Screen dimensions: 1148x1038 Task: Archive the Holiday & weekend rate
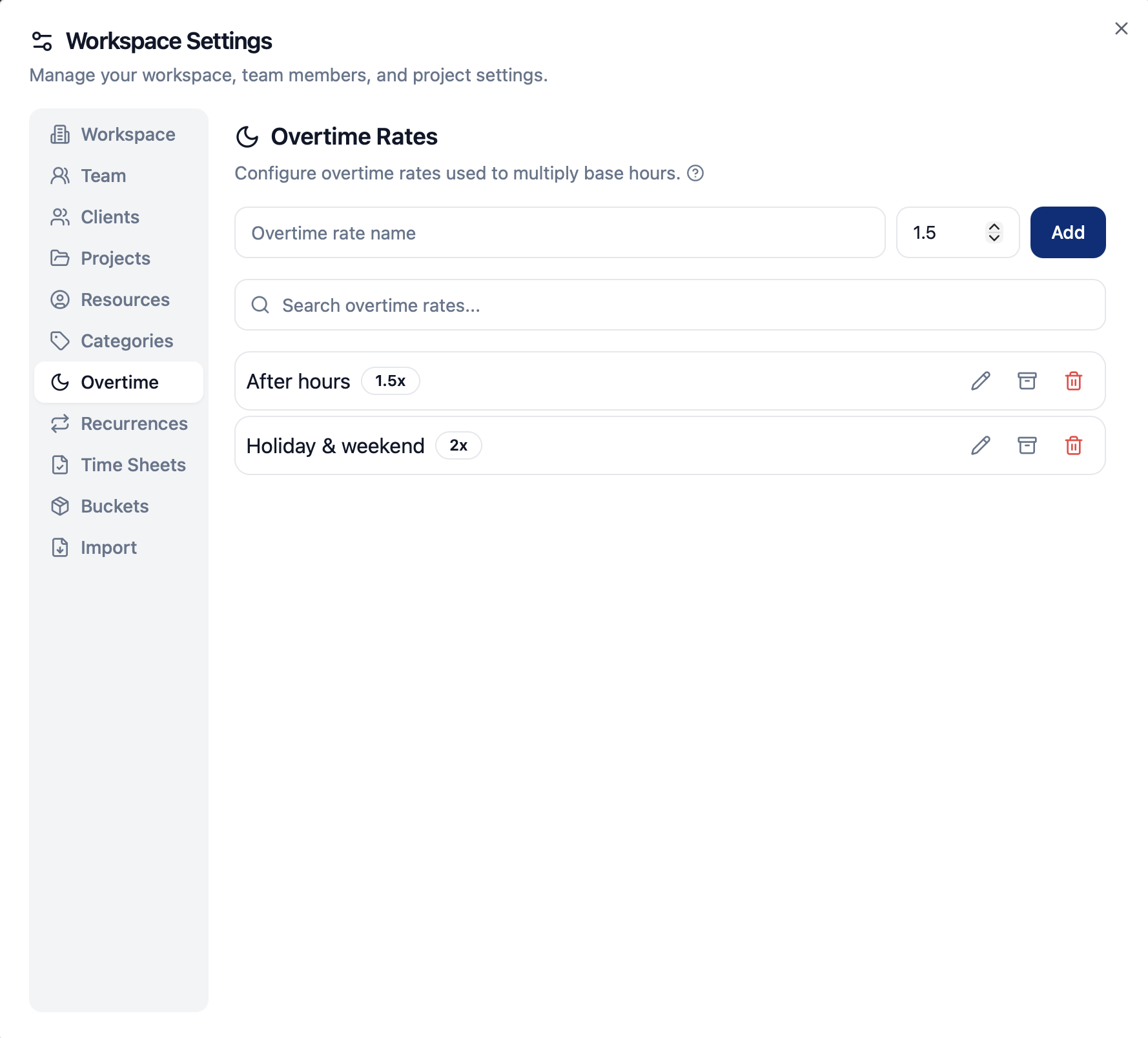pyautogui.click(x=1027, y=445)
